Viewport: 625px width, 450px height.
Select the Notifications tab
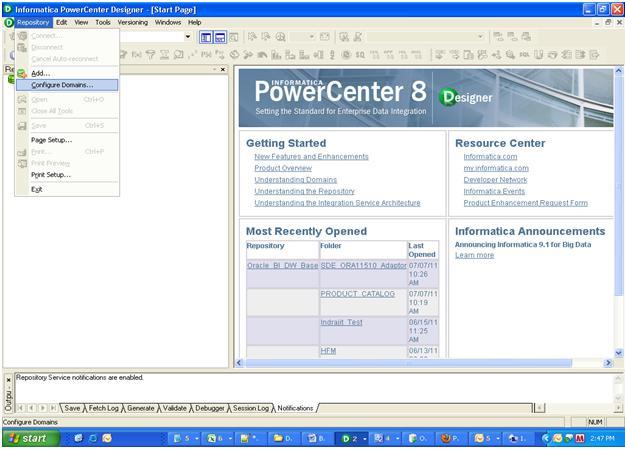pos(295,408)
